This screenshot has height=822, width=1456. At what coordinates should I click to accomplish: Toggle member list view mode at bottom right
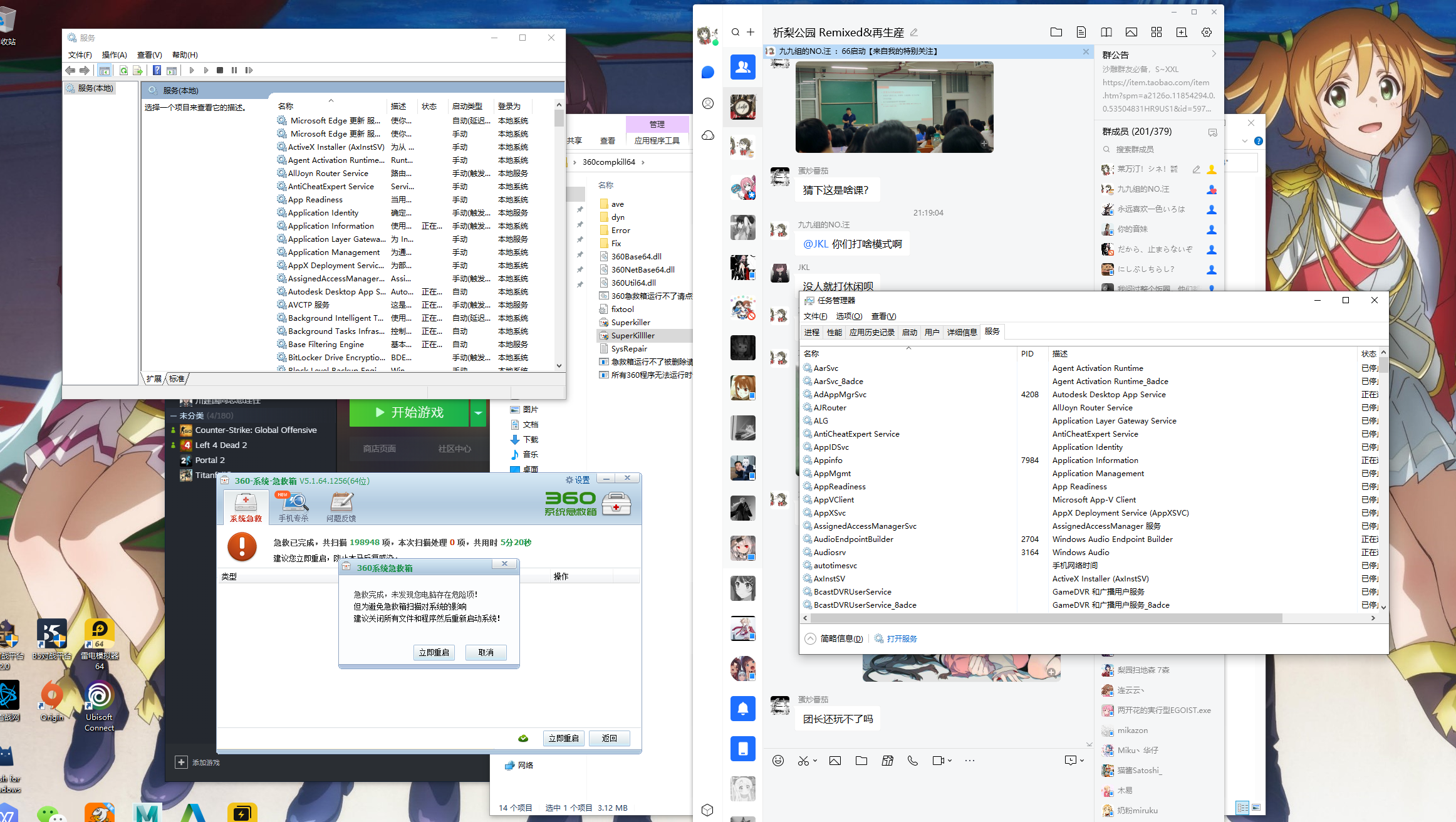(1242, 808)
